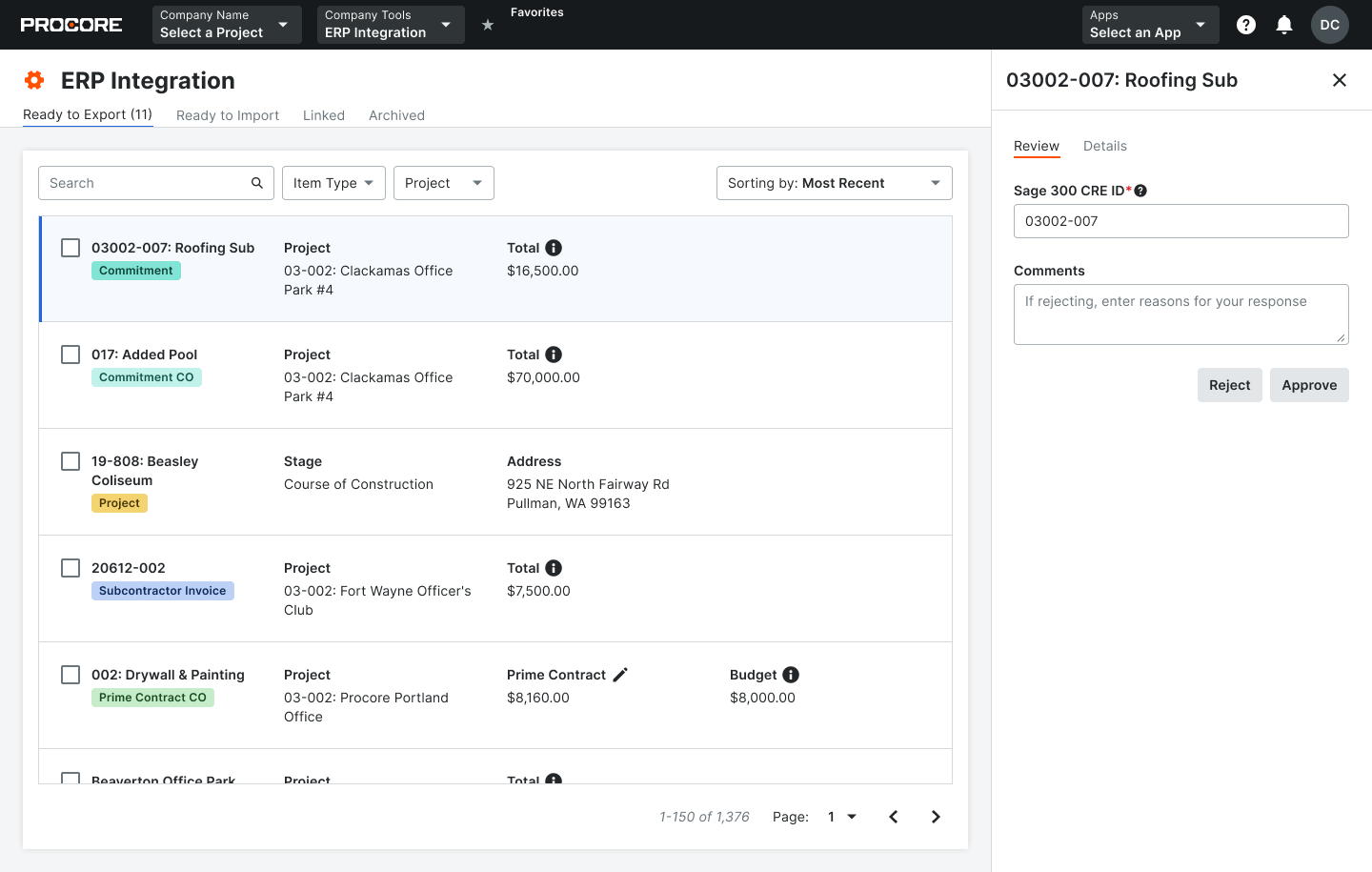Switch to Linked tab
Viewport: 1372px width, 872px height.
point(324,115)
